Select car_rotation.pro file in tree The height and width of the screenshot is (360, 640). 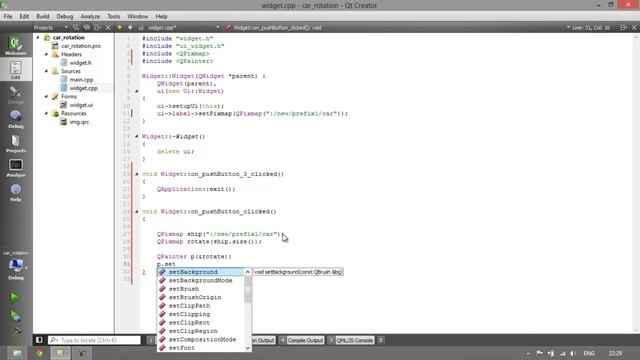81,46
